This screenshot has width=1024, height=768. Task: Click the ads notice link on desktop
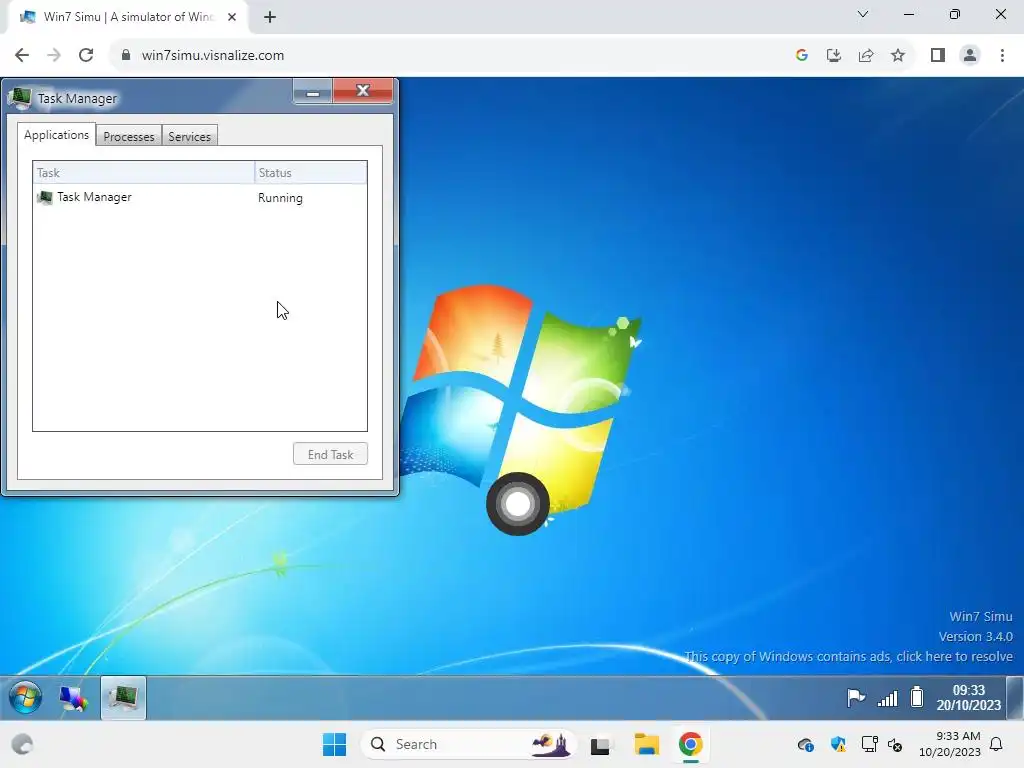[x=849, y=656]
